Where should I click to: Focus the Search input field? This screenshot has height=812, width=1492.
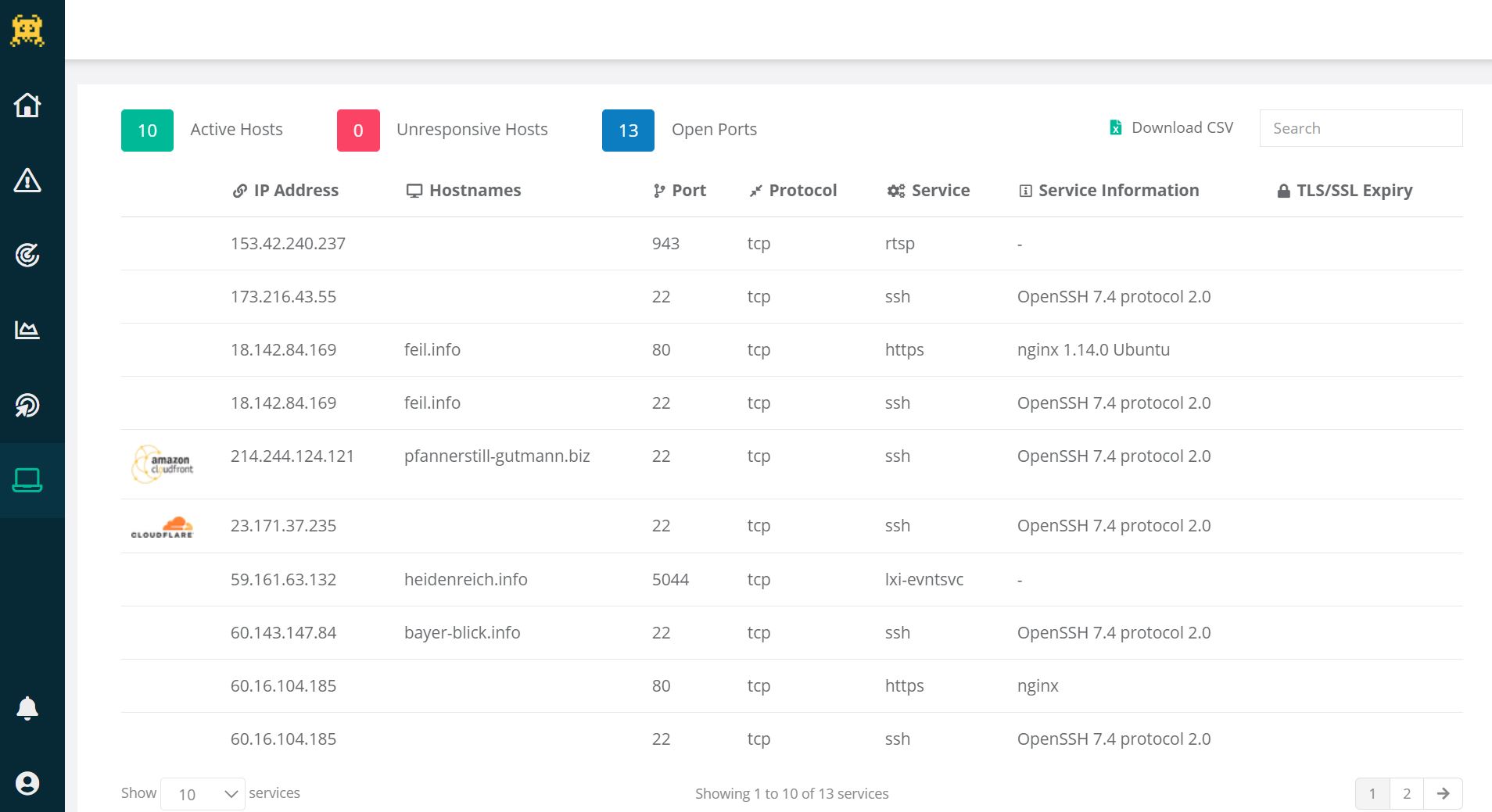click(1361, 128)
